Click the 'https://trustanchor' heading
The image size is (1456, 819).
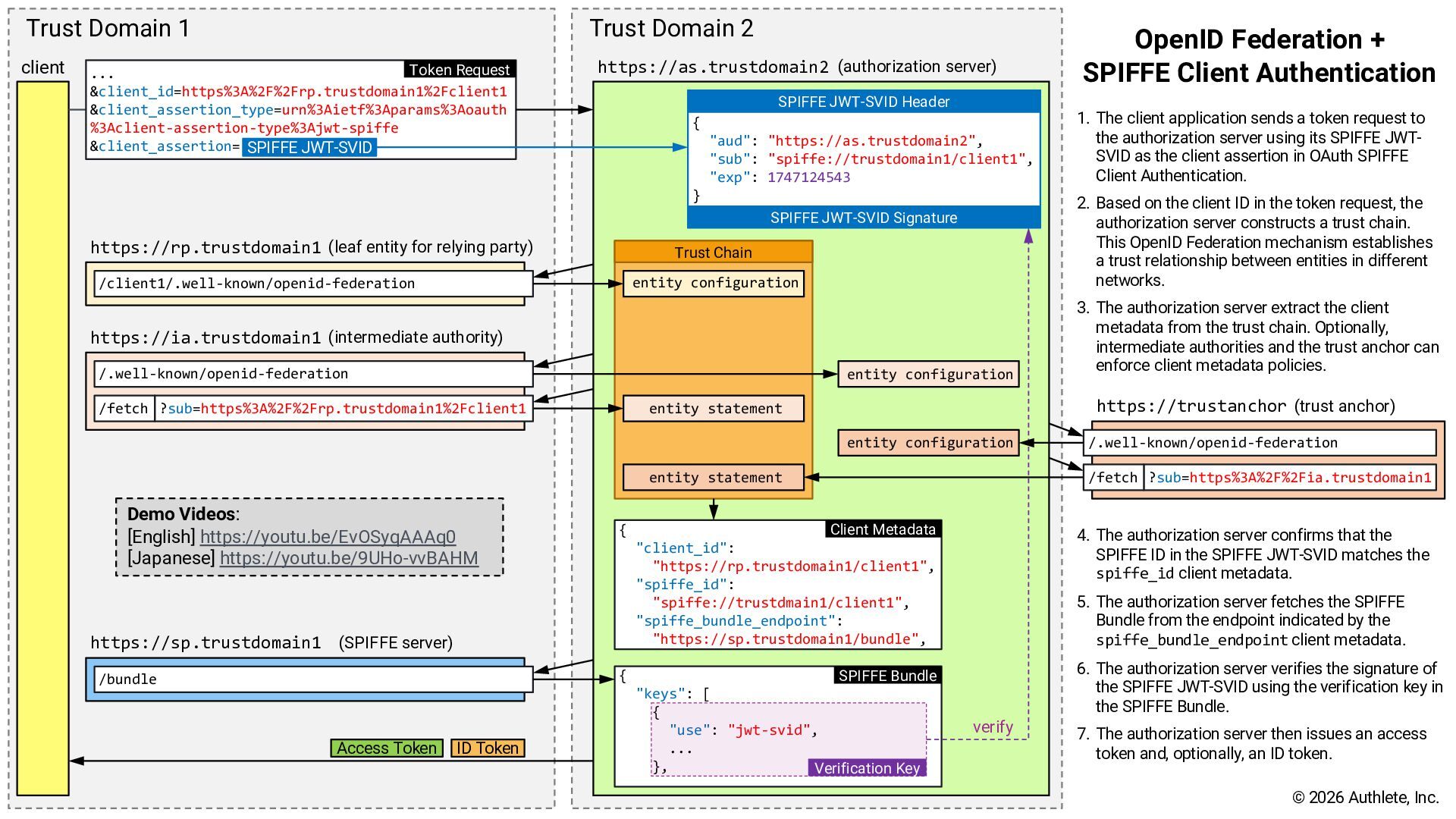point(1245,406)
